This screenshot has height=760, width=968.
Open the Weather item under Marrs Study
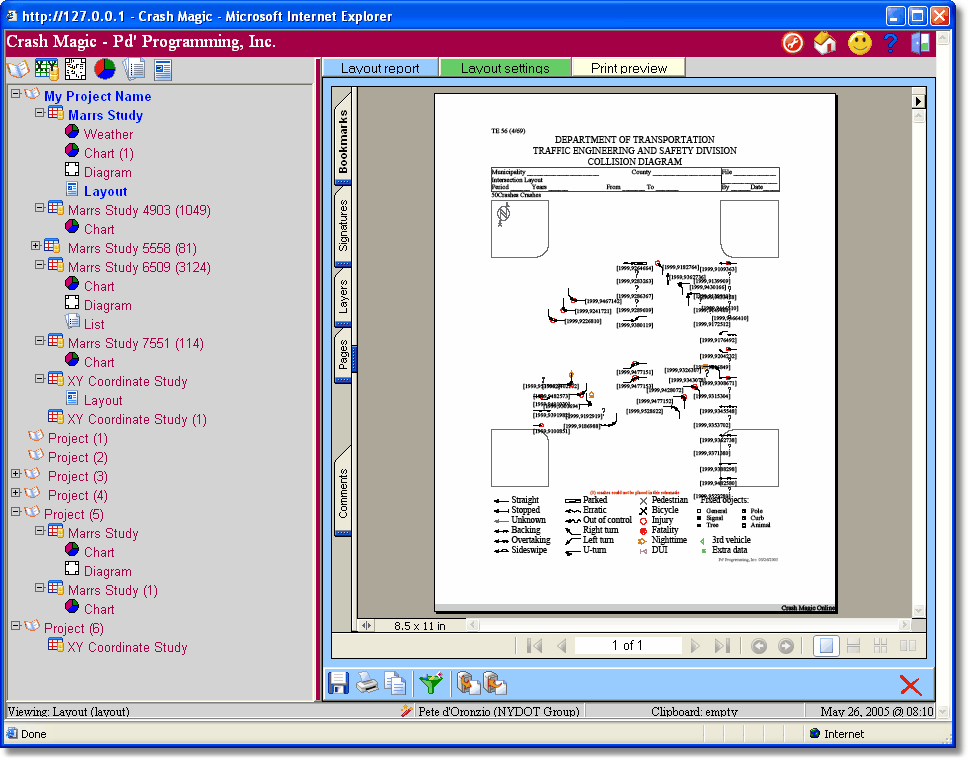coord(108,134)
